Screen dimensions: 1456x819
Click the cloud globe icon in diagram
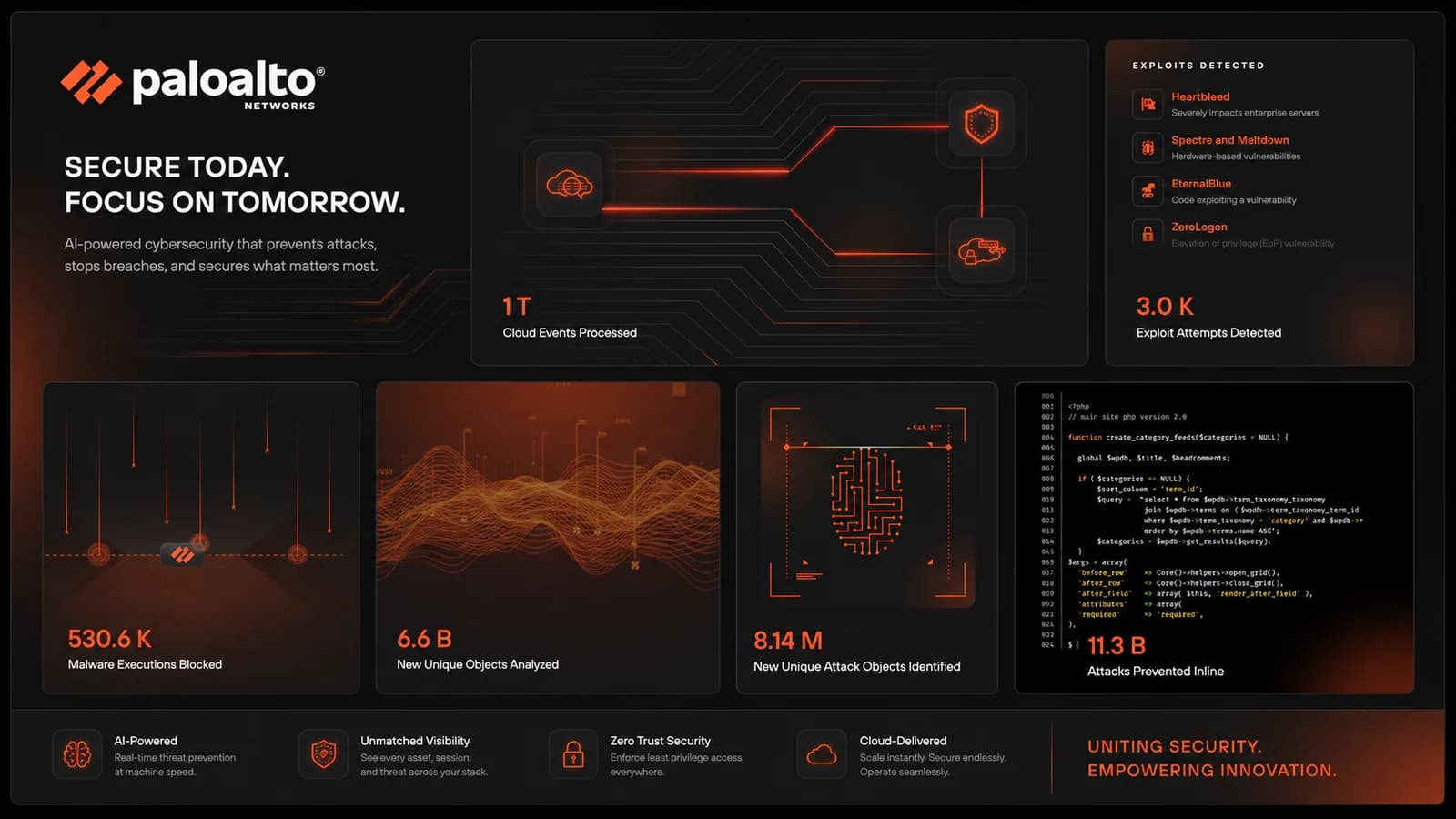570,185
